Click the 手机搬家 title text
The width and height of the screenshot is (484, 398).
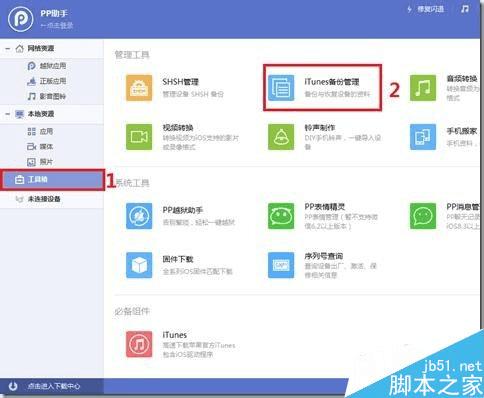pyautogui.click(x=462, y=131)
